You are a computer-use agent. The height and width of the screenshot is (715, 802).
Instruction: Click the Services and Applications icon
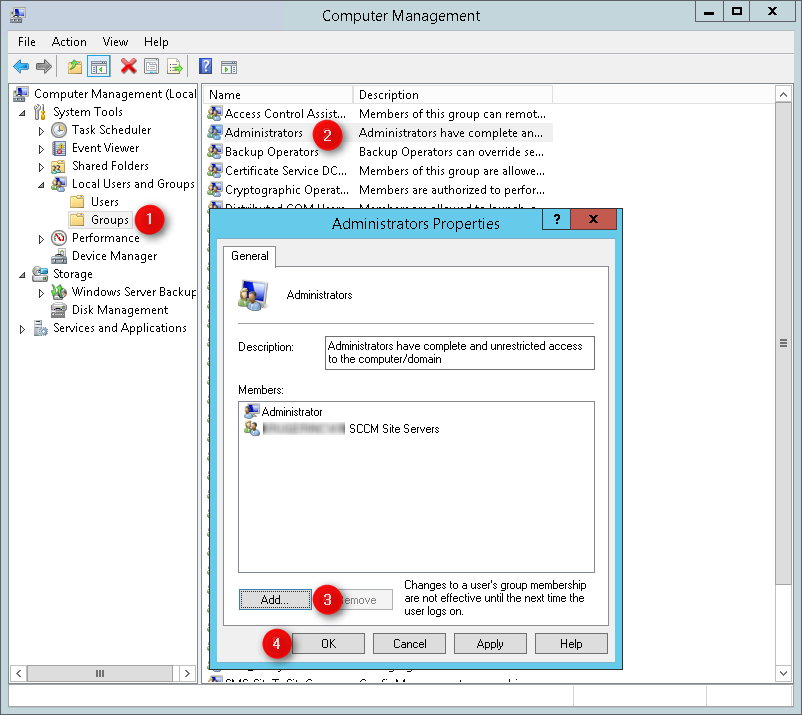[x=40, y=328]
